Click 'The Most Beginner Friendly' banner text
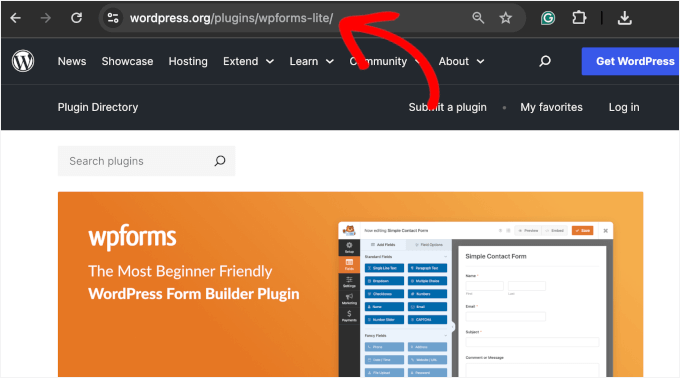Viewport: 680px width, 378px height. click(180, 271)
